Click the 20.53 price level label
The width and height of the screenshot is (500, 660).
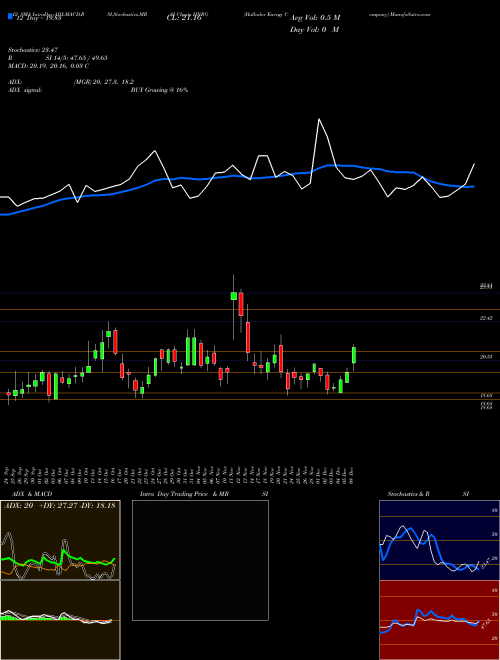pyautogui.click(x=486, y=357)
